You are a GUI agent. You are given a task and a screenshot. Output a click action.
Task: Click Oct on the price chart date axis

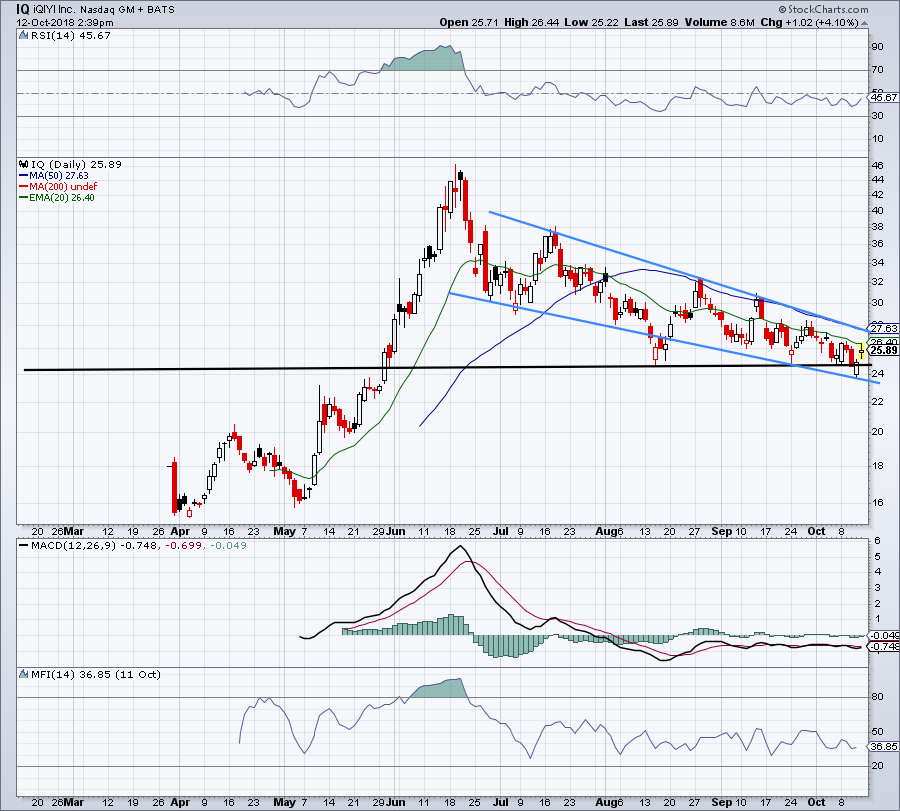tap(816, 531)
